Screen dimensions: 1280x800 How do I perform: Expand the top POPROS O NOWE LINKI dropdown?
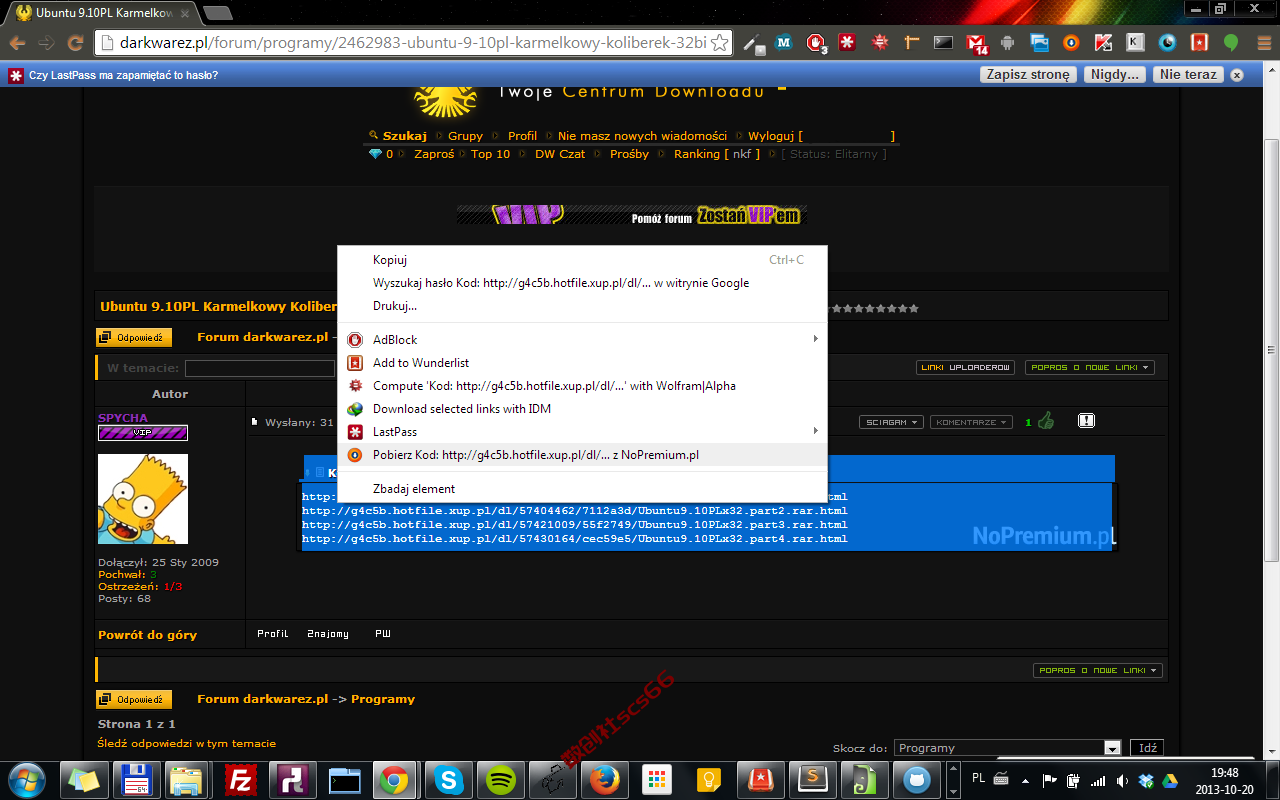1090,368
